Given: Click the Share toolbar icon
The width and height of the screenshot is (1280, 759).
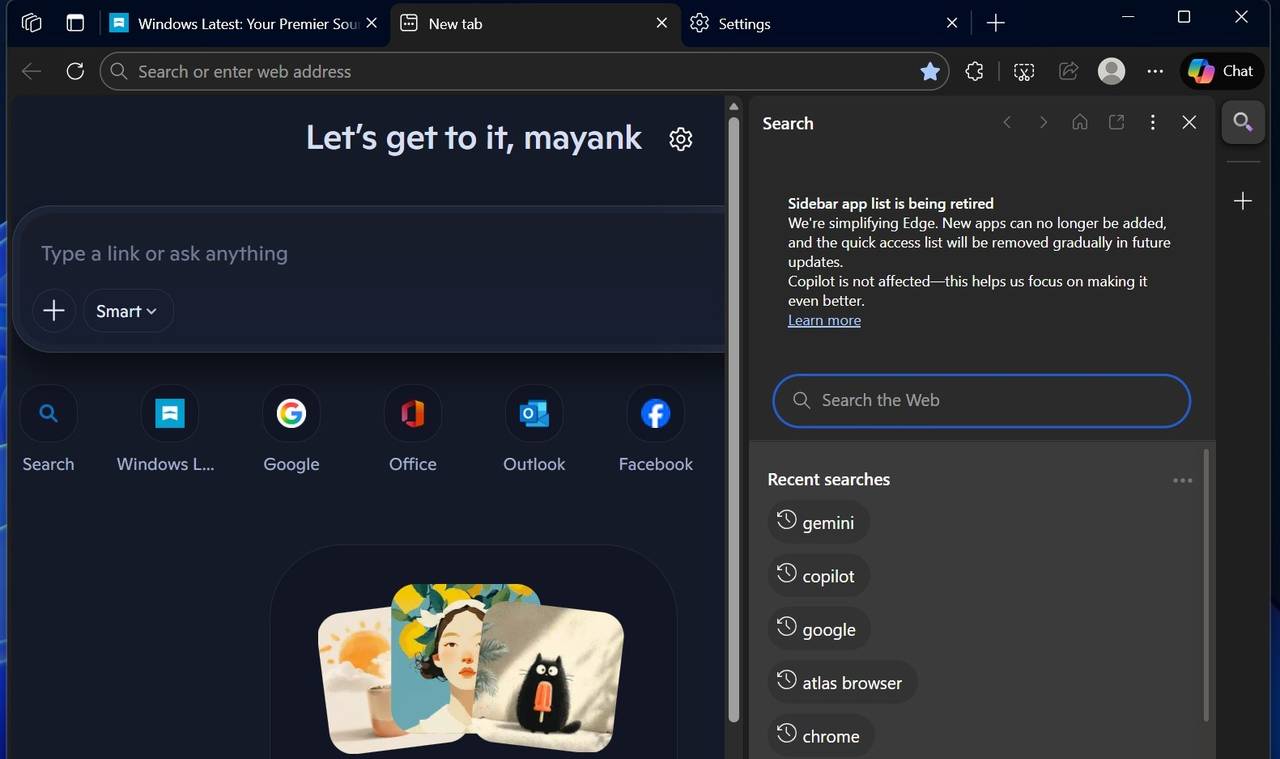Looking at the screenshot, I should click(1068, 71).
